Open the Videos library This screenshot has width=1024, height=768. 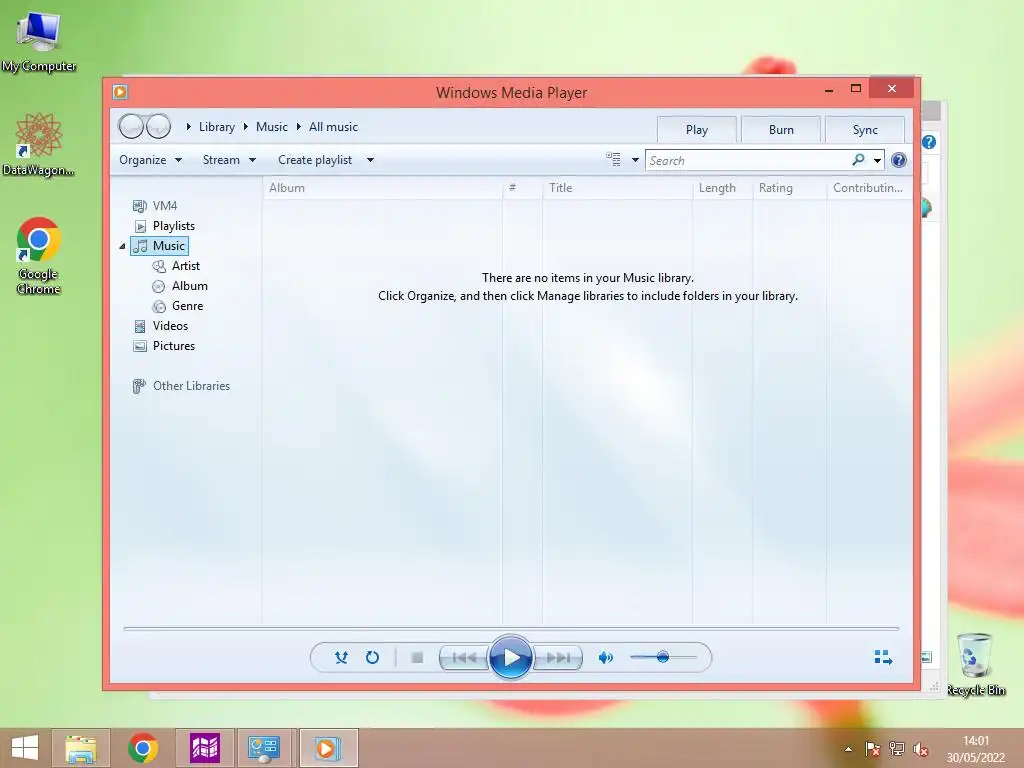pyautogui.click(x=161, y=326)
